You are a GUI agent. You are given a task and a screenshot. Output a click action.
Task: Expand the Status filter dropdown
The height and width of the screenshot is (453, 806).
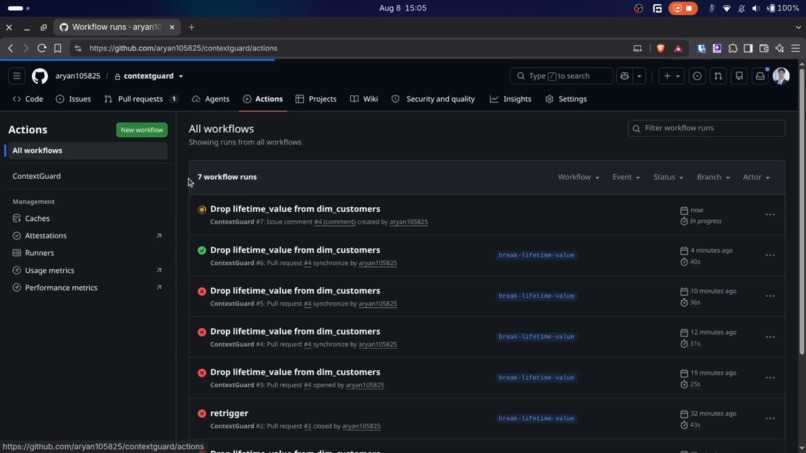coord(668,177)
